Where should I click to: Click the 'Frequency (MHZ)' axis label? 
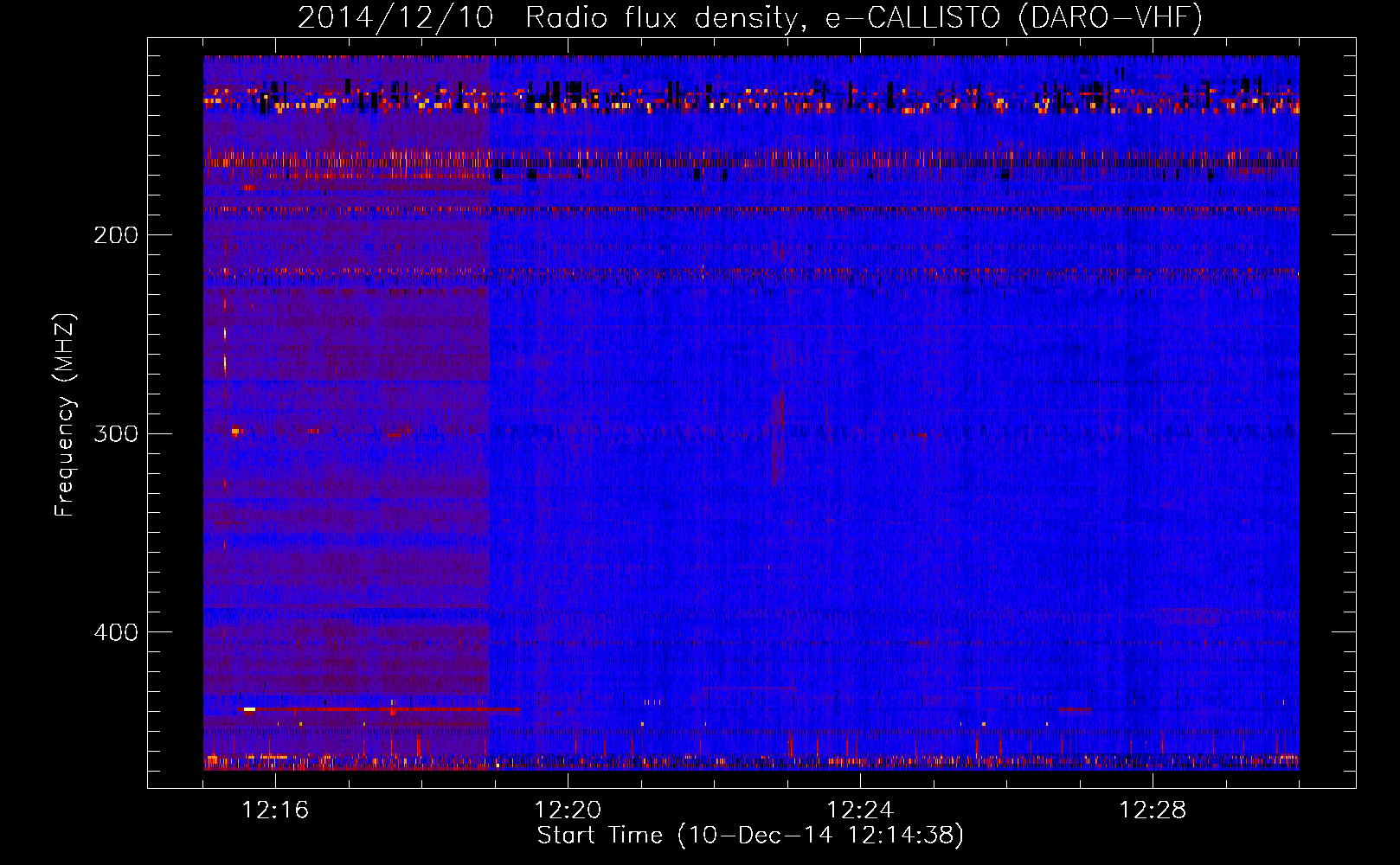click(65, 414)
